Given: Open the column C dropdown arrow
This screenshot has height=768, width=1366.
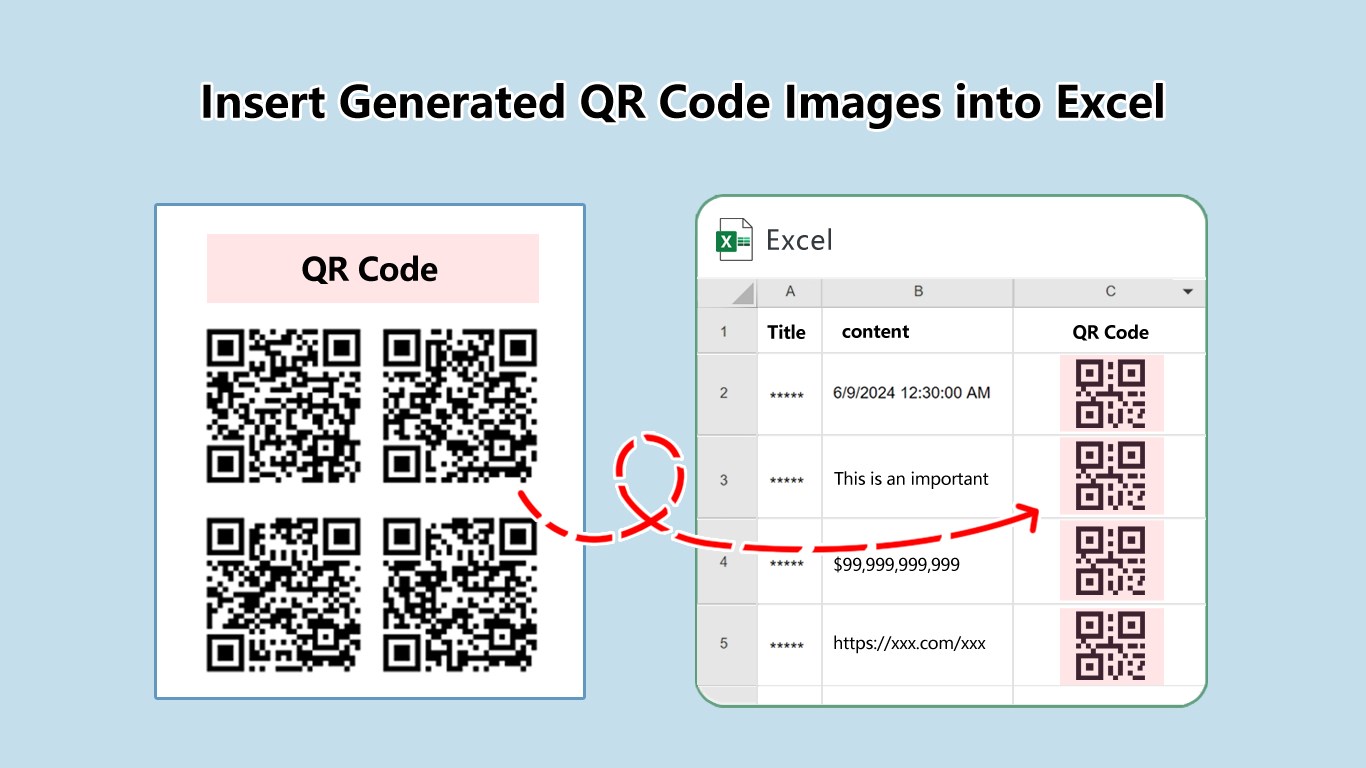Looking at the screenshot, I should tap(1188, 292).
